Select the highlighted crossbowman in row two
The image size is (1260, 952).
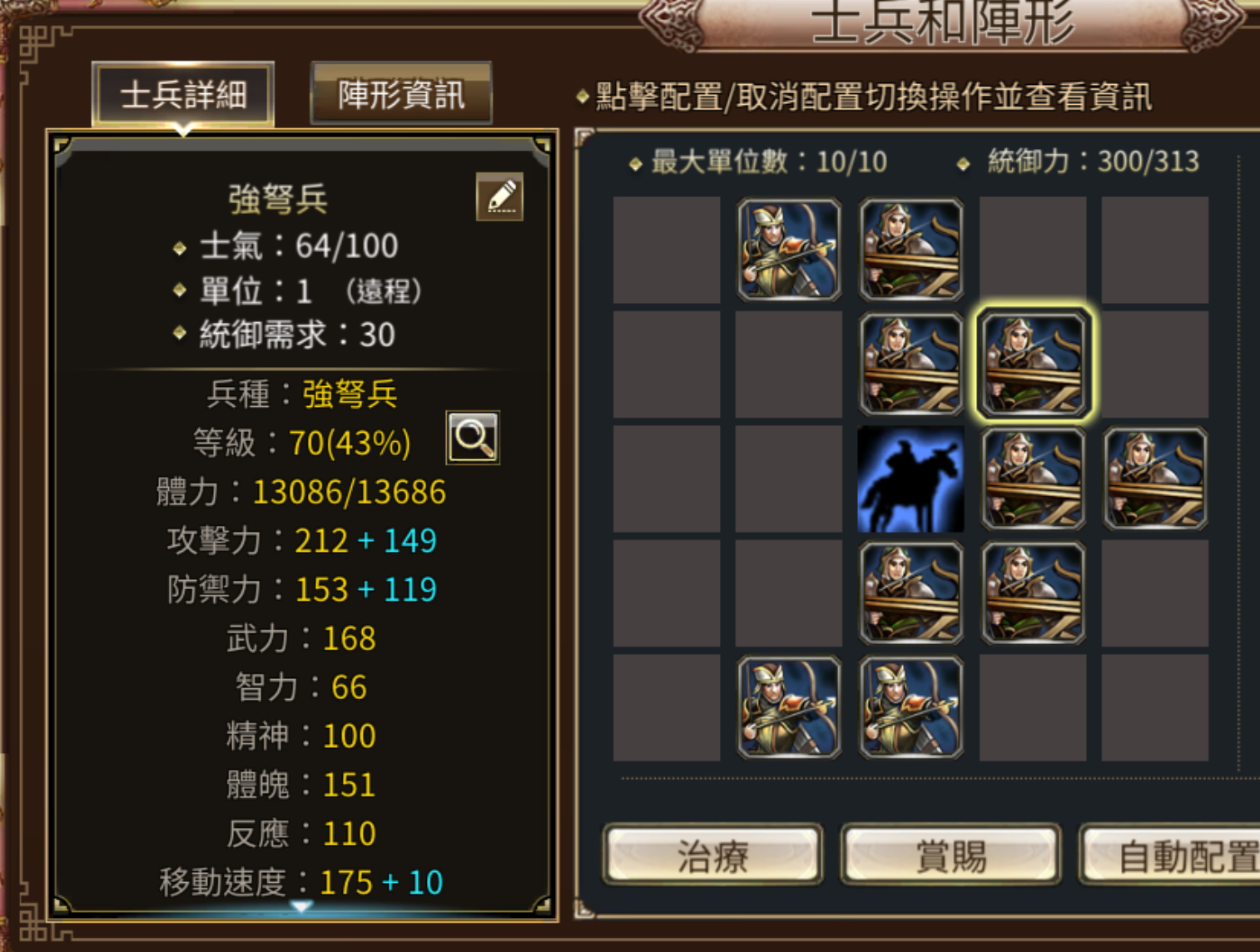coord(1033,364)
